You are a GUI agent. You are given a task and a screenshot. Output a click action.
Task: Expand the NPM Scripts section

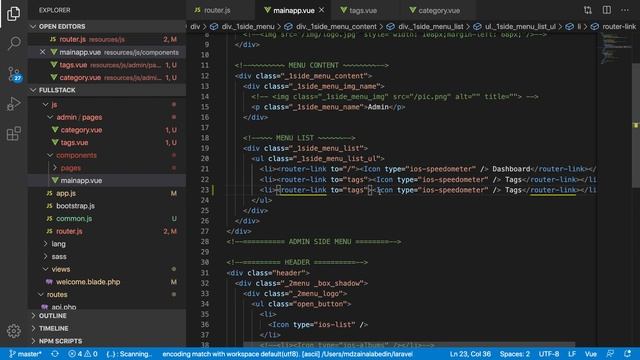coord(107,341)
